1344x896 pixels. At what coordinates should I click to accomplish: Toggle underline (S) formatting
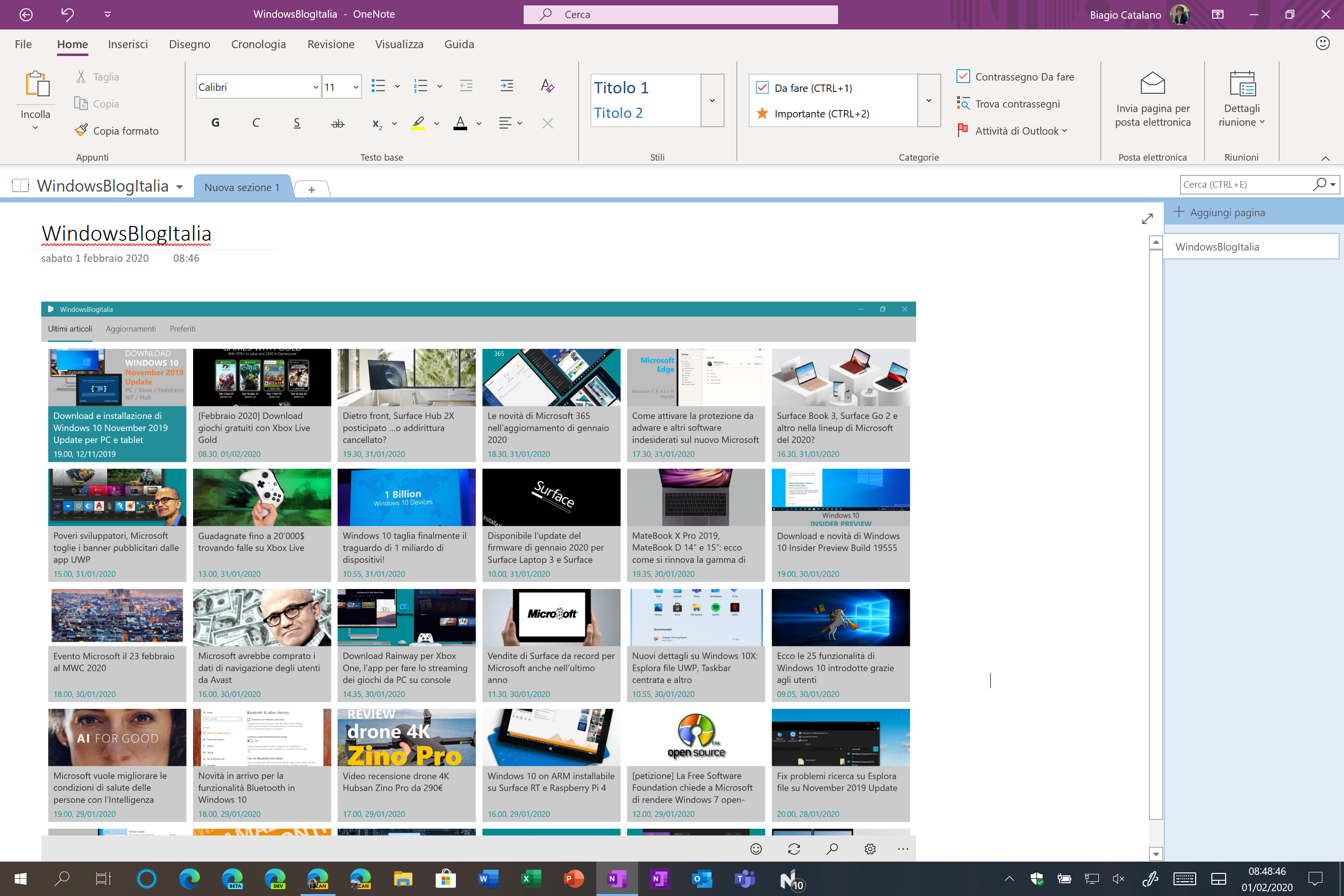[x=297, y=123]
